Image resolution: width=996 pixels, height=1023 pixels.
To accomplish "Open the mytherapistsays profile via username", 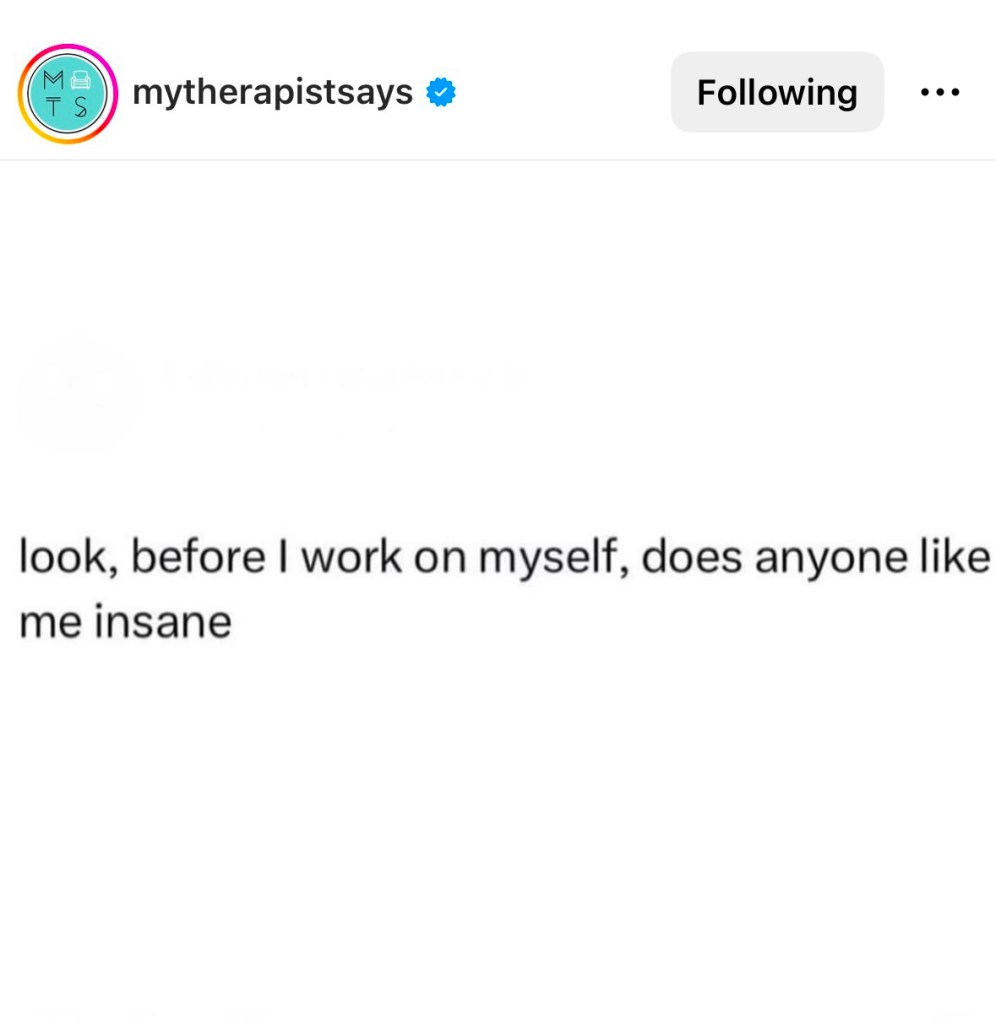I will pos(272,93).
